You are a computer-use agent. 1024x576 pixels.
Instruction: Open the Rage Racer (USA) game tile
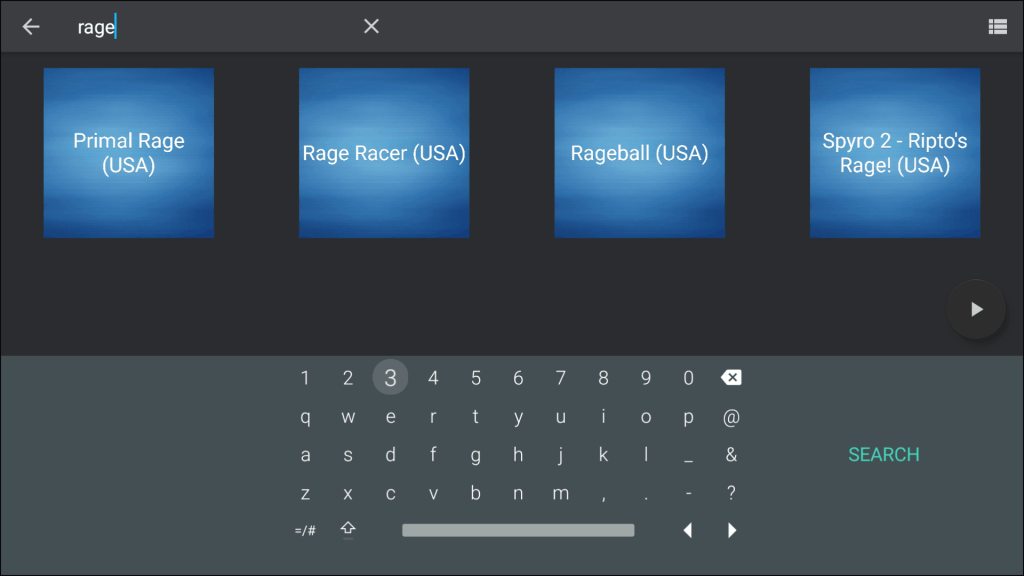(384, 153)
